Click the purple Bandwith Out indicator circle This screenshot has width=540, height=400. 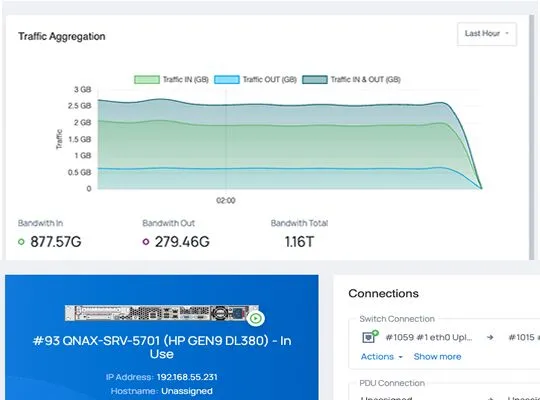pos(146,242)
